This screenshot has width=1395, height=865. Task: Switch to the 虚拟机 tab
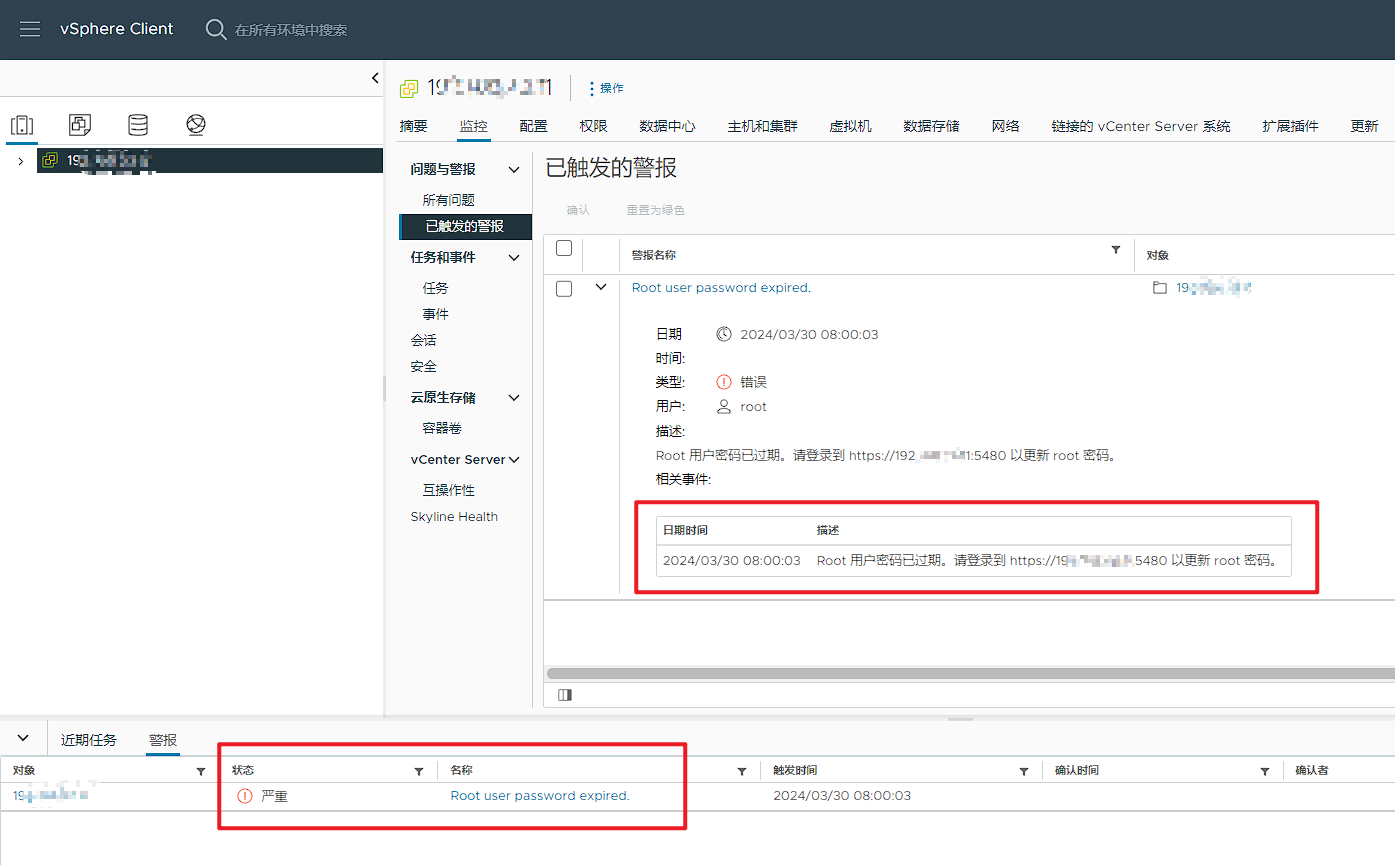[850, 126]
